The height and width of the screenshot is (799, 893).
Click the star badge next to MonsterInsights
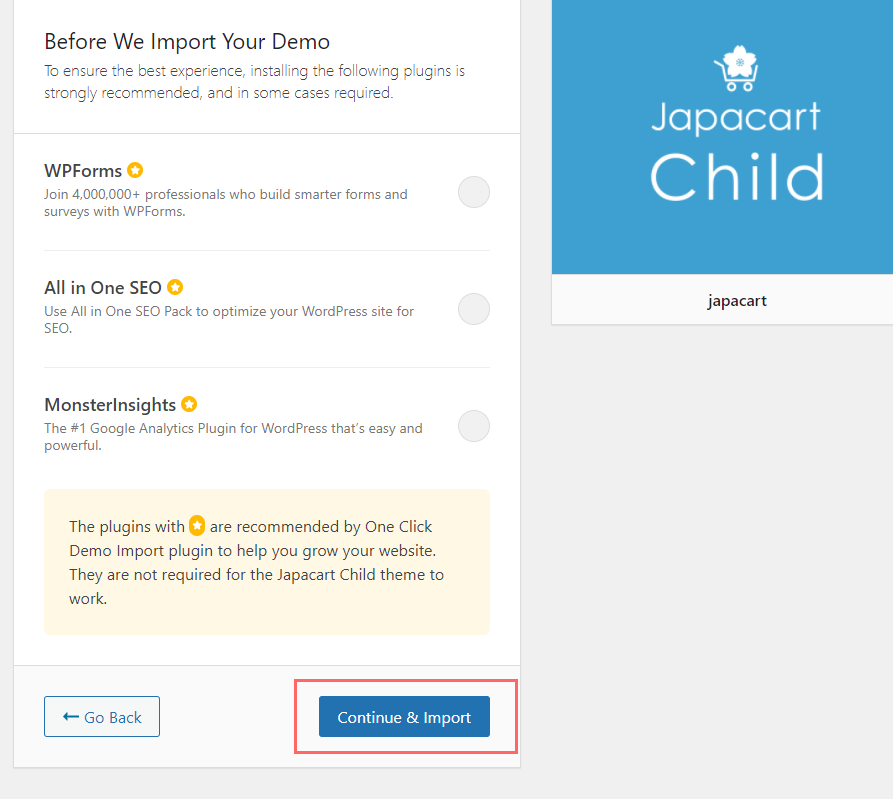189,404
